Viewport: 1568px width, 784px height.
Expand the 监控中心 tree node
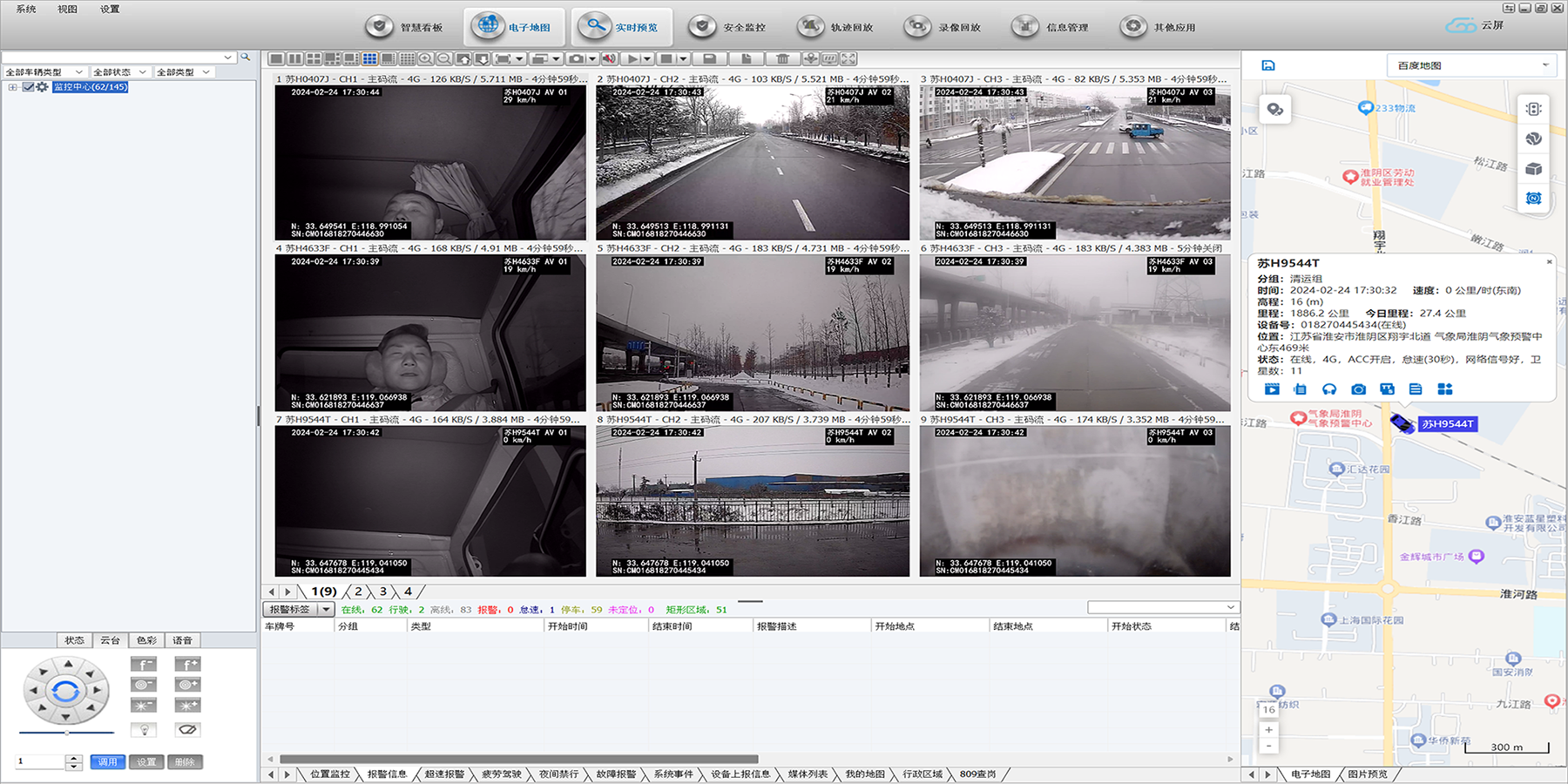(x=12, y=87)
